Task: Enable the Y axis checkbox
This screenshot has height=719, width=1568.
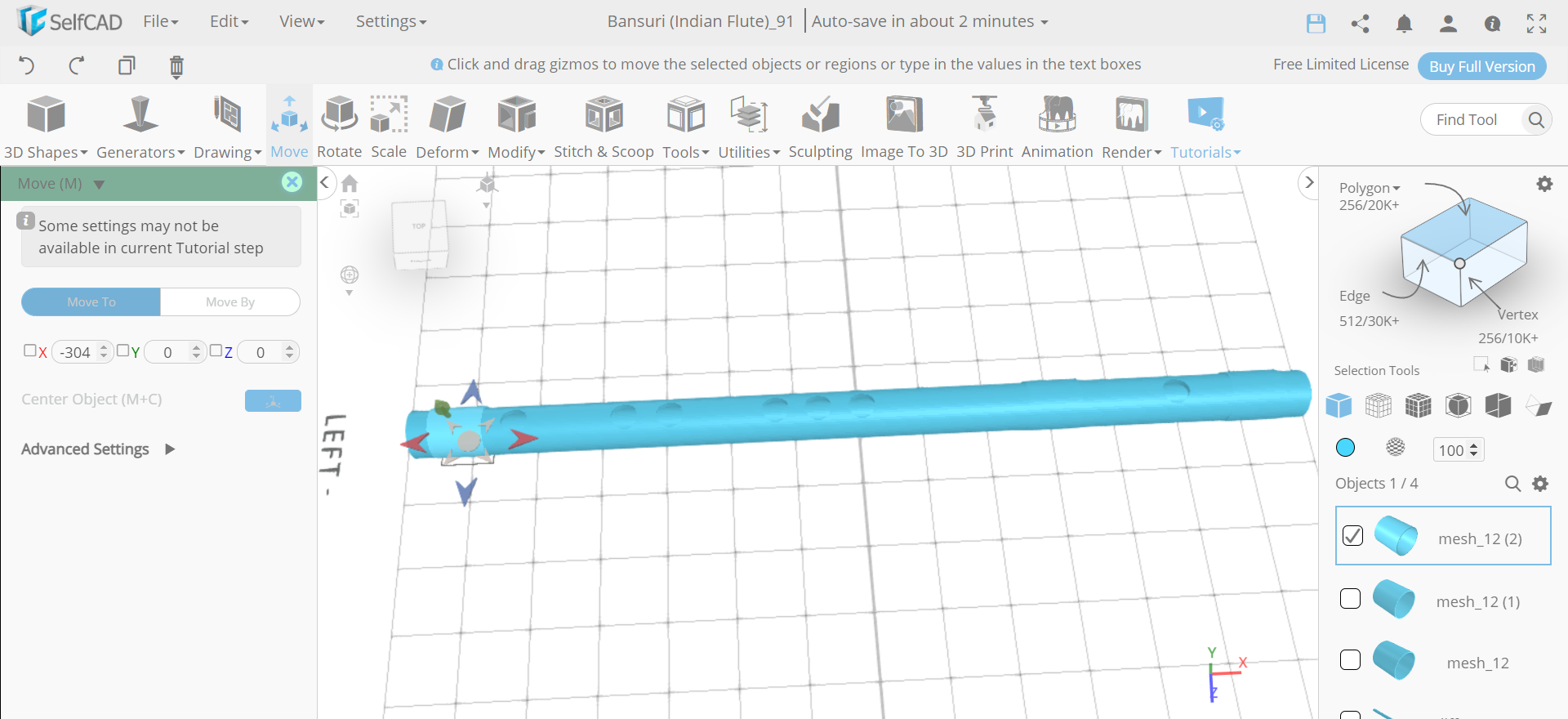Action: click(x=122, y=351)
